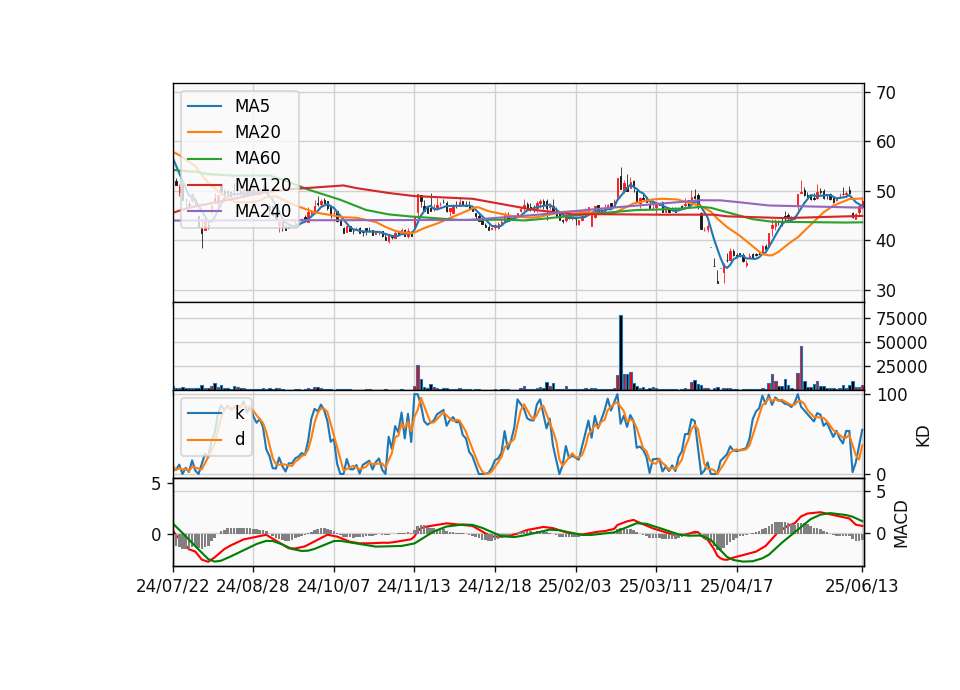Click the price axis value 60
The image size is (960, 690).
[885, 142]
